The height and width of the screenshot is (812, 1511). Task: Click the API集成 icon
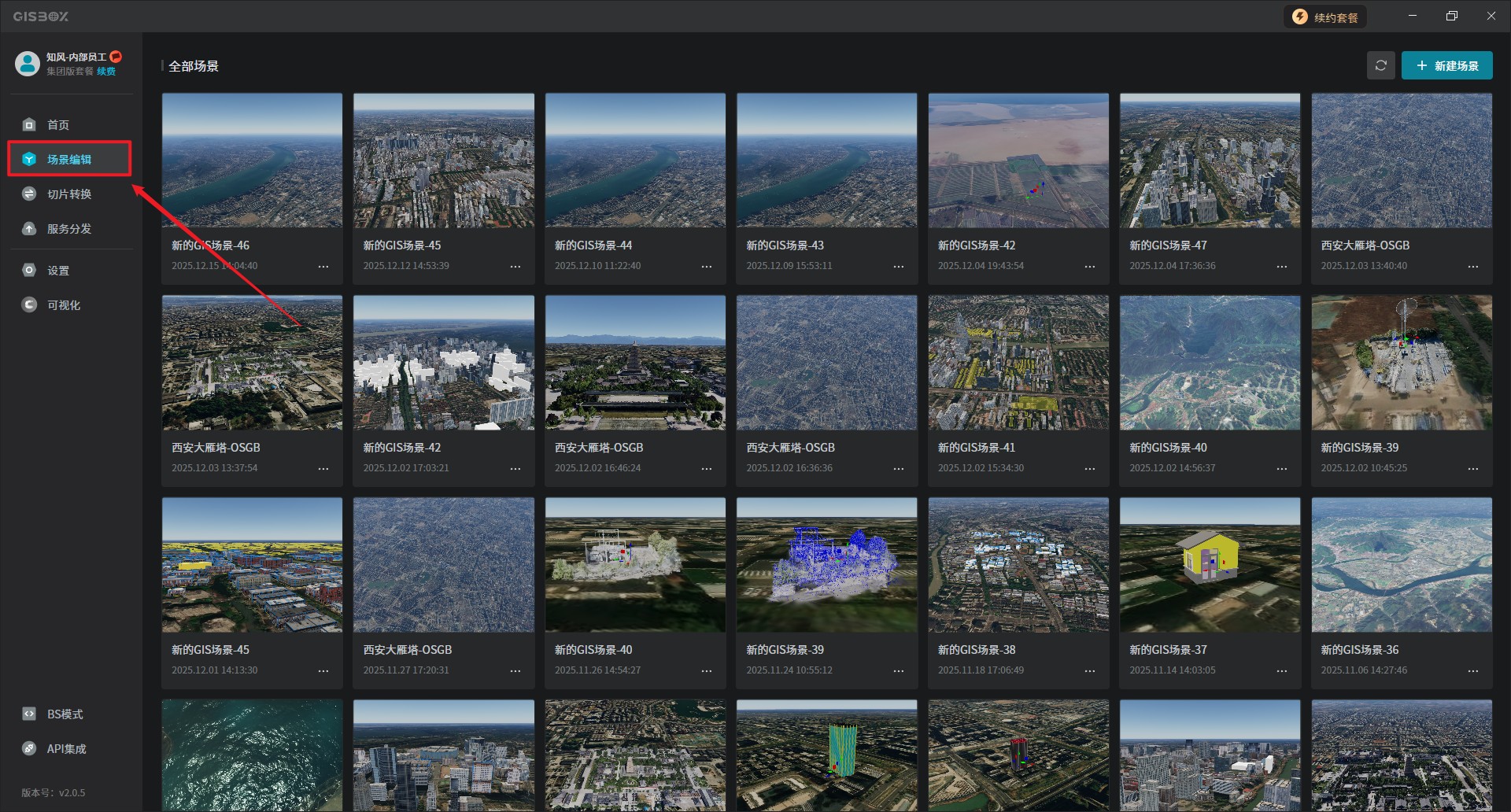coord(29,748)
